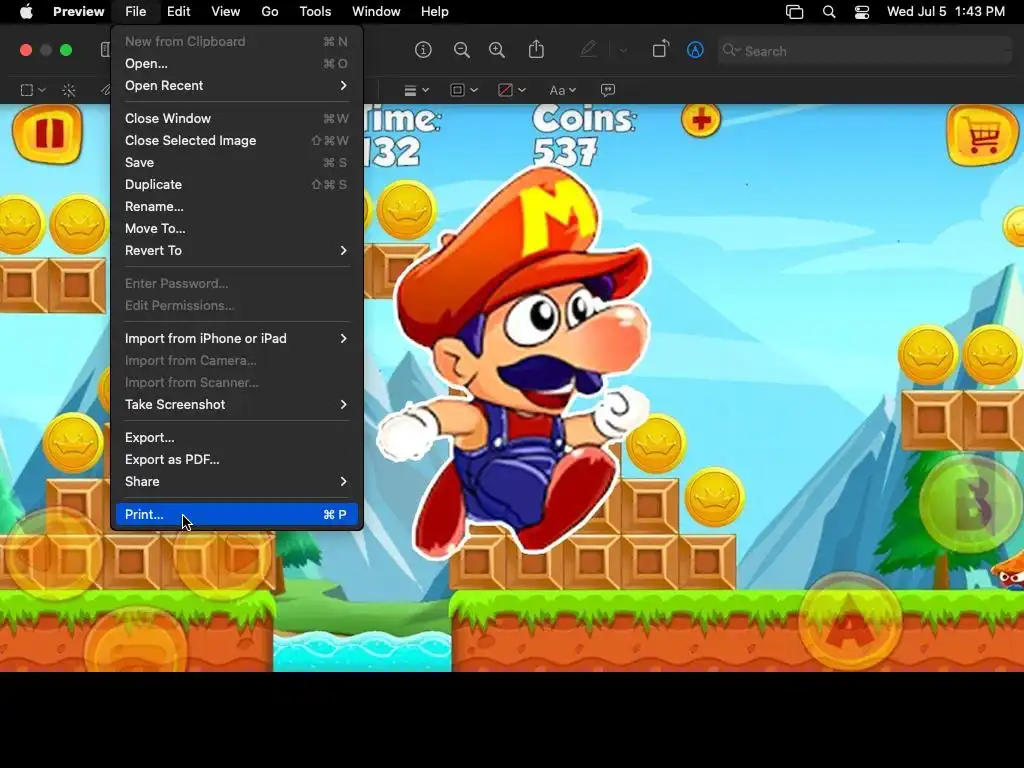Toggle the Markup toolbar icon
The image size is (1024, 768).
[x=696, y=50]
